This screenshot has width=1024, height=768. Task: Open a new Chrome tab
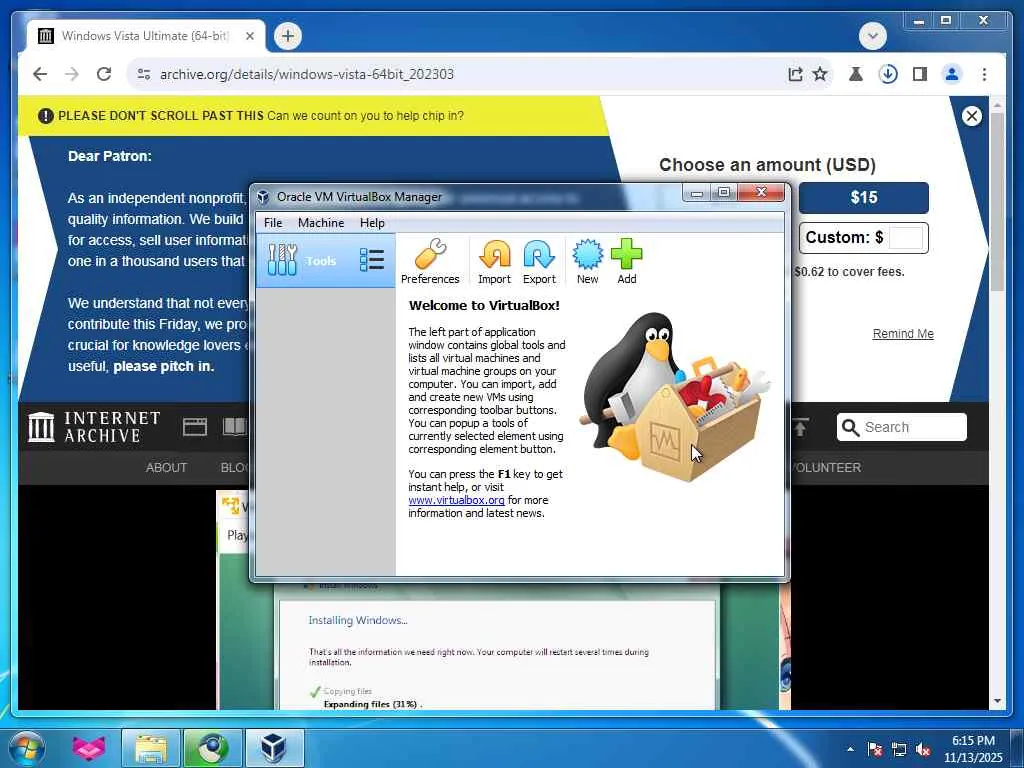click(287, 36)
